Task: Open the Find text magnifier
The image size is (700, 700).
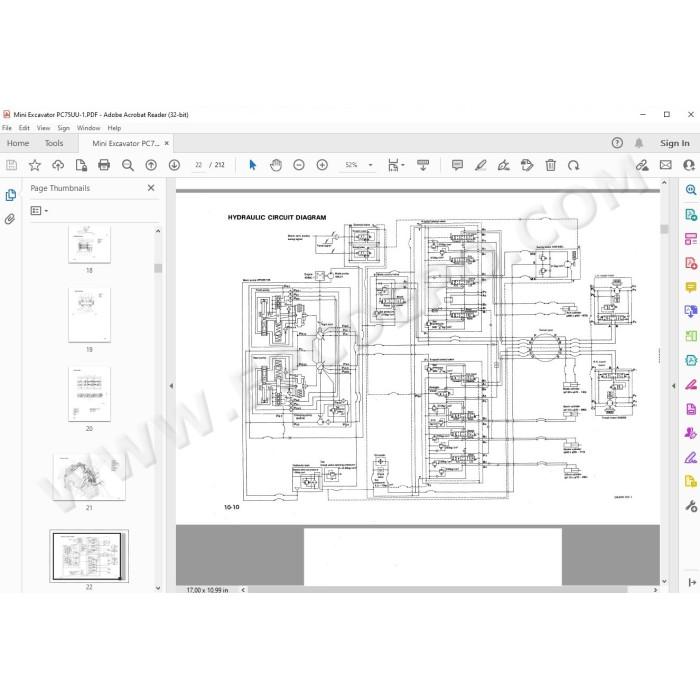Action: 128,165
